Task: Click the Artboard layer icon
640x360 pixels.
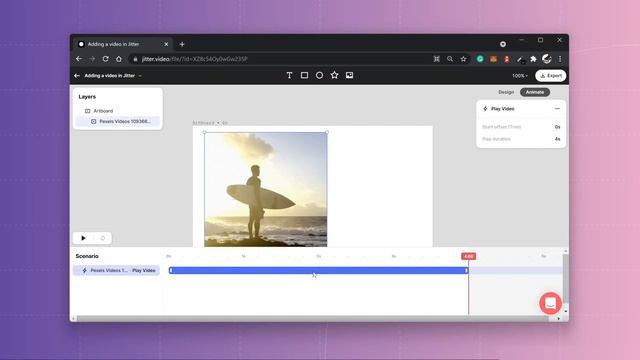Action: click(87, 111)
